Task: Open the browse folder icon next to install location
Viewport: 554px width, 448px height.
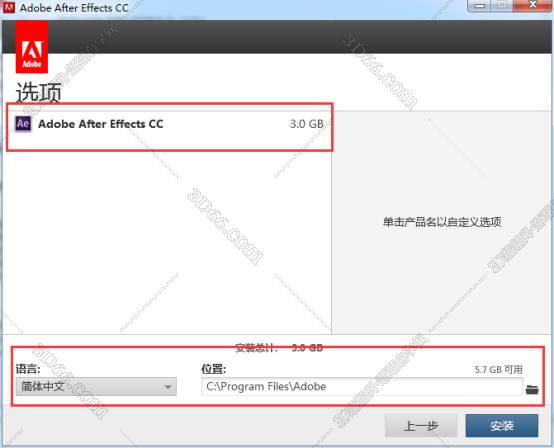Action: [x=532, y=389]
